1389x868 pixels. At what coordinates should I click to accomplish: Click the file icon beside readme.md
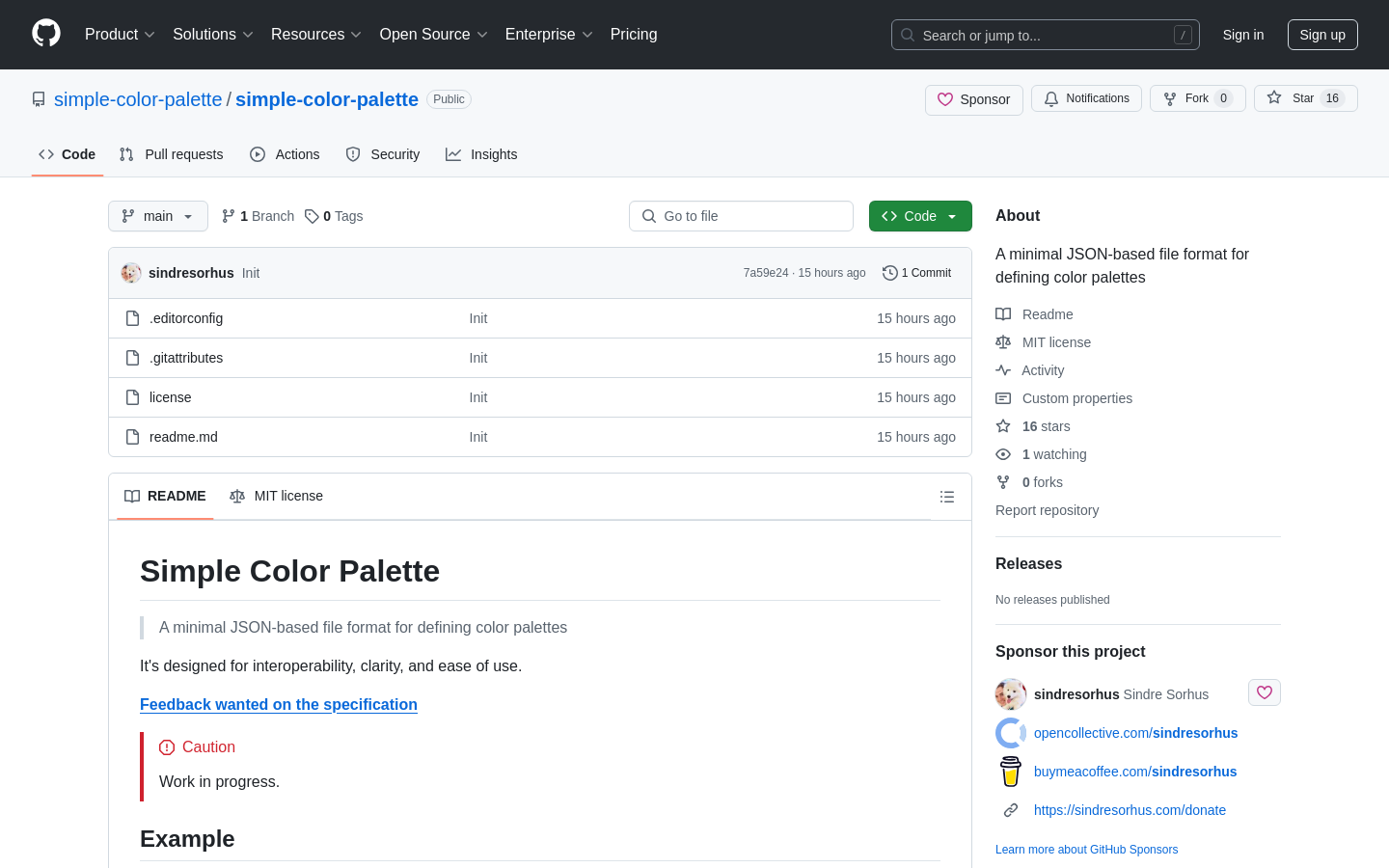pos(133,437)
